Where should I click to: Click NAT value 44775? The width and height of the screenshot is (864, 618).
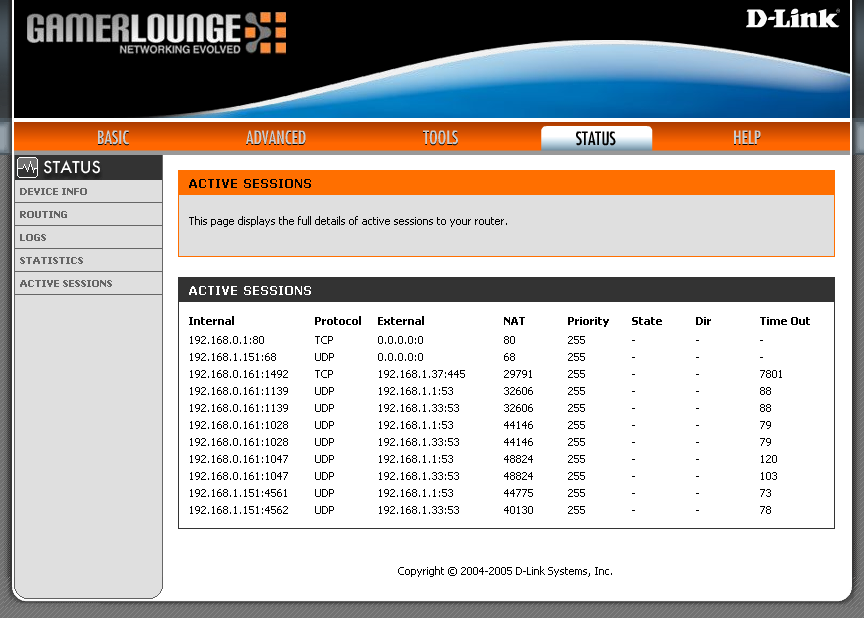tap(518, 494)
